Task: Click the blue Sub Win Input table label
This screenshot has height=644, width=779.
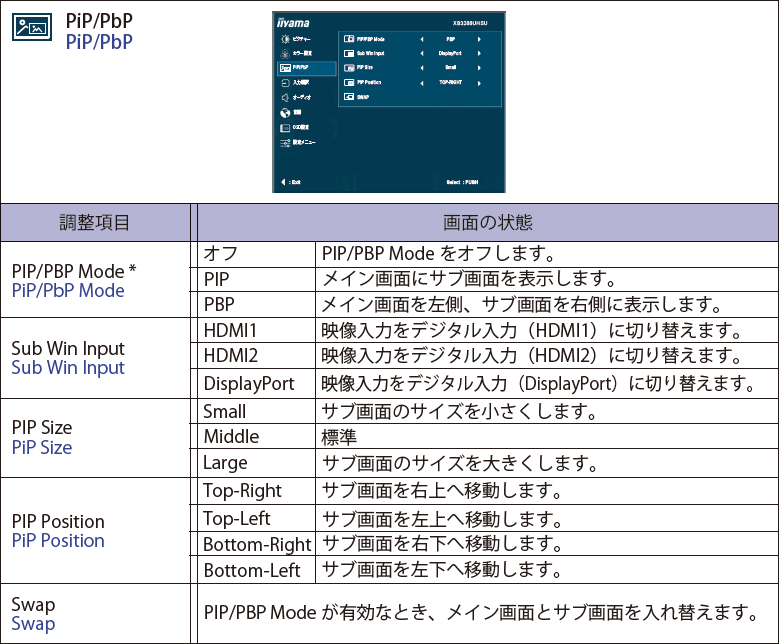Action: pos(68,368)
